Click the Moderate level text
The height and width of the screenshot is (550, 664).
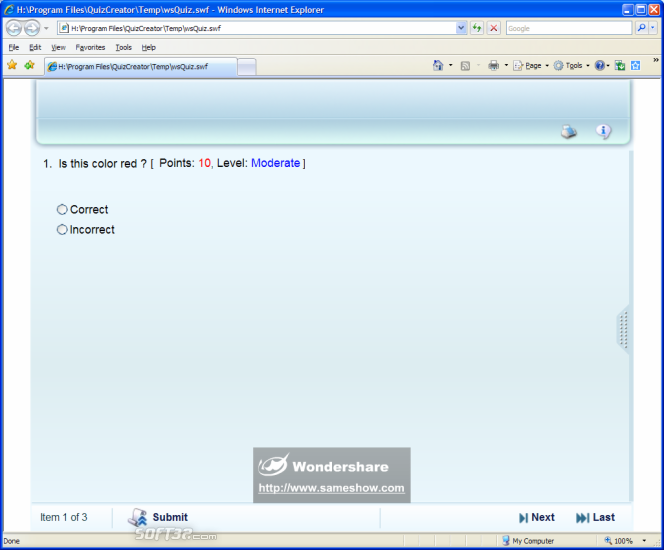tap(275, 163)
